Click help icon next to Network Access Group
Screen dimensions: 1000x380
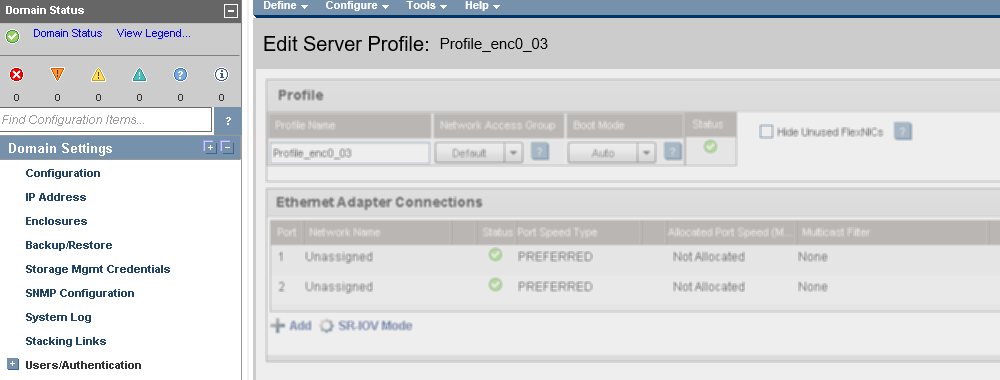pyautogui.click(x=540, y=152)
